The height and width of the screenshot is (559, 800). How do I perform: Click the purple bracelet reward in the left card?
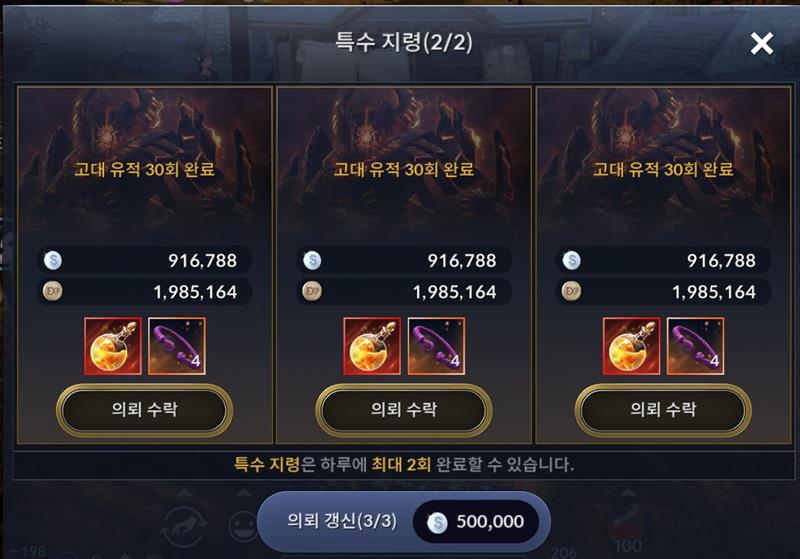click(x=177, y=346)
